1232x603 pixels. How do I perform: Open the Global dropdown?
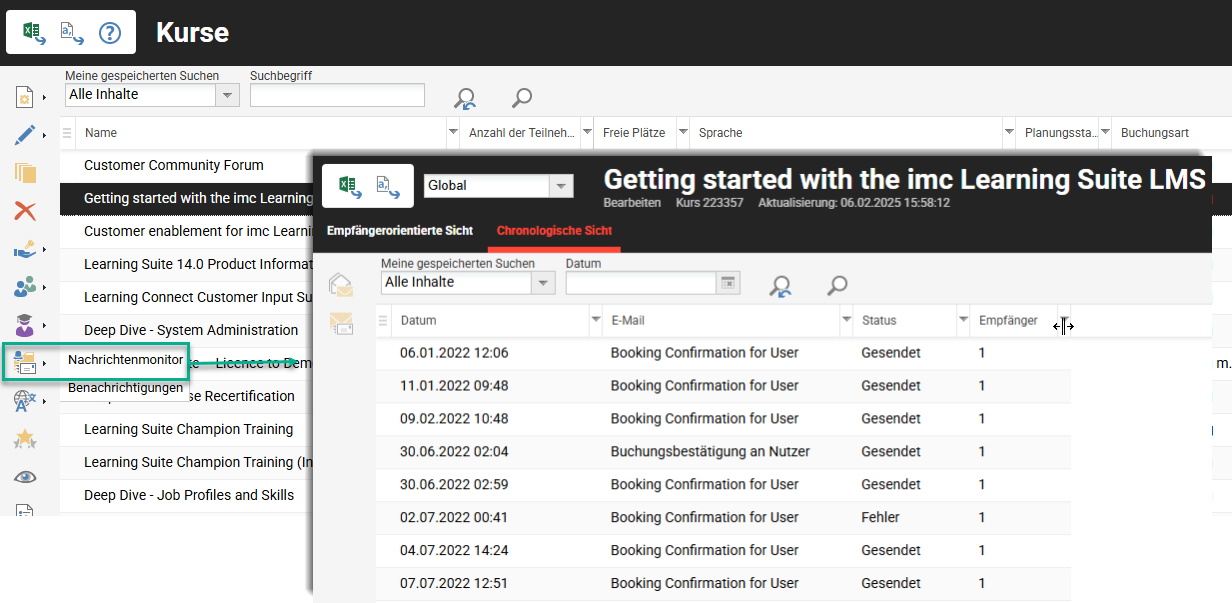click(562, 186)
